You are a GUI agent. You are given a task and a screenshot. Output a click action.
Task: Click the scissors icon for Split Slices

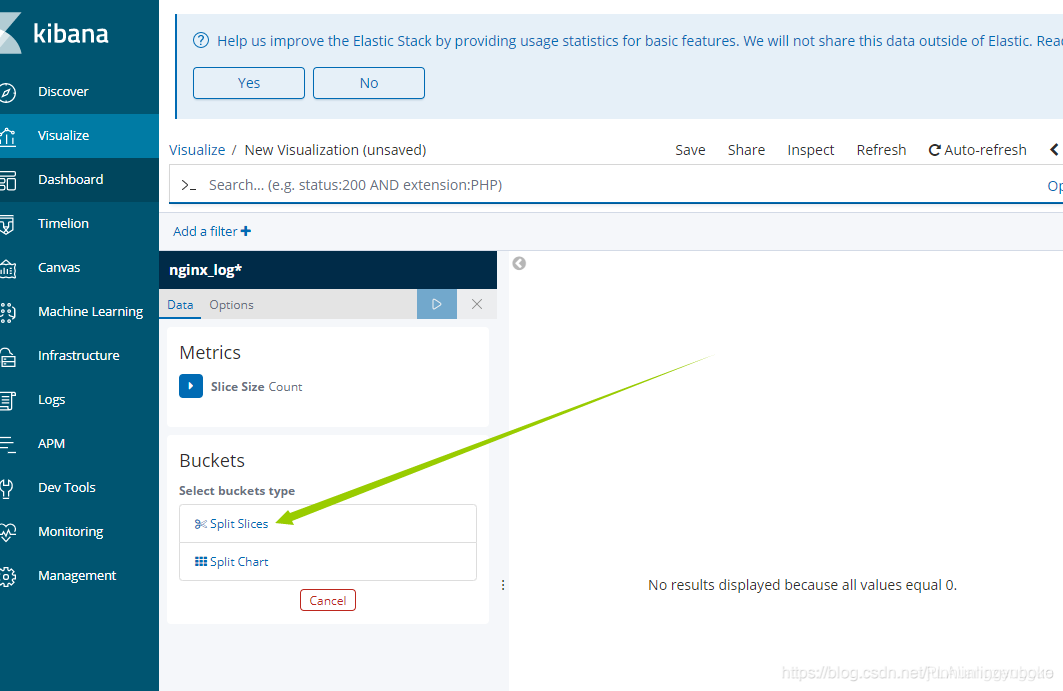[x=201, y=524]
